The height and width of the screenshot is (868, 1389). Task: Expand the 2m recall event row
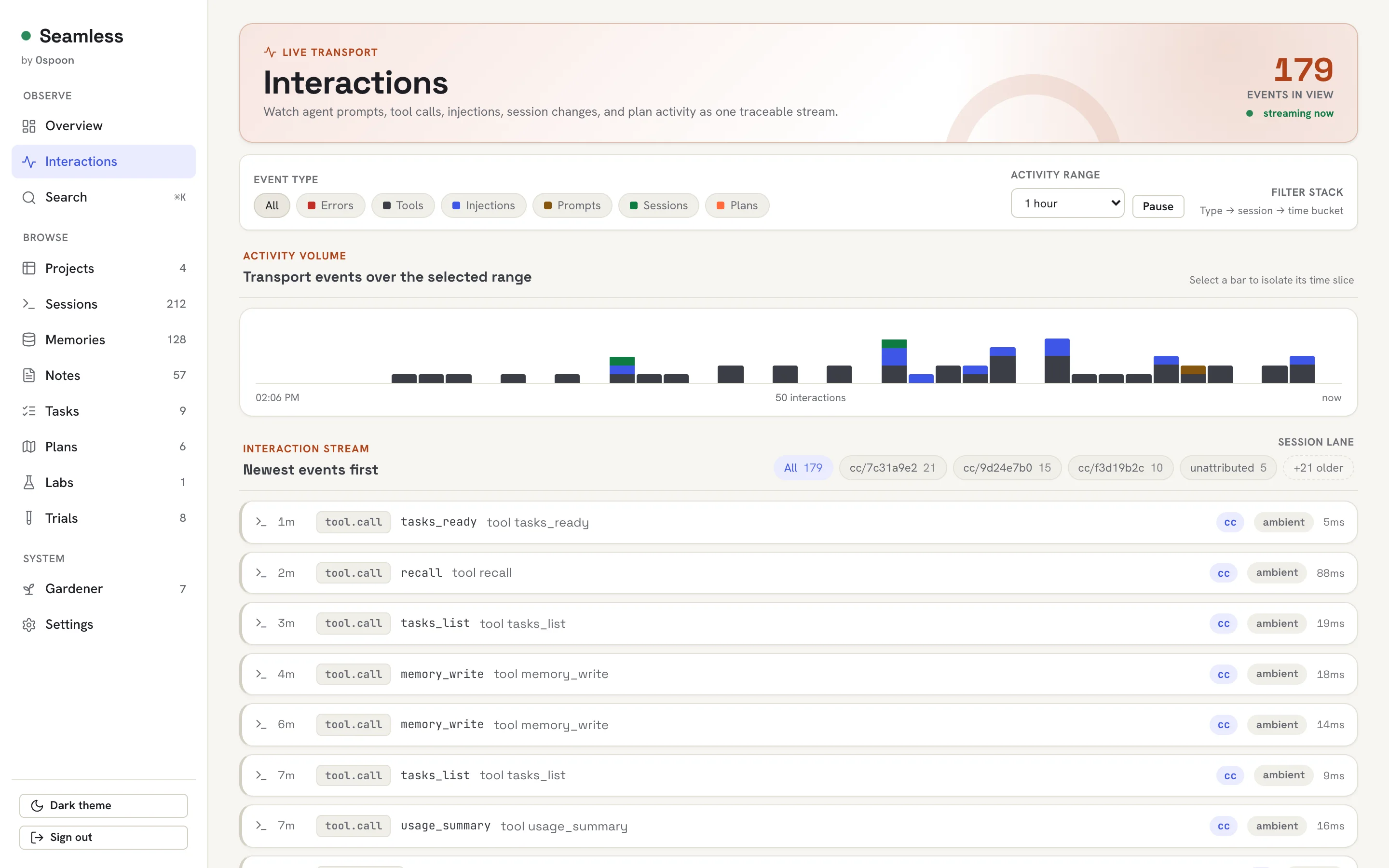point(798,572)
